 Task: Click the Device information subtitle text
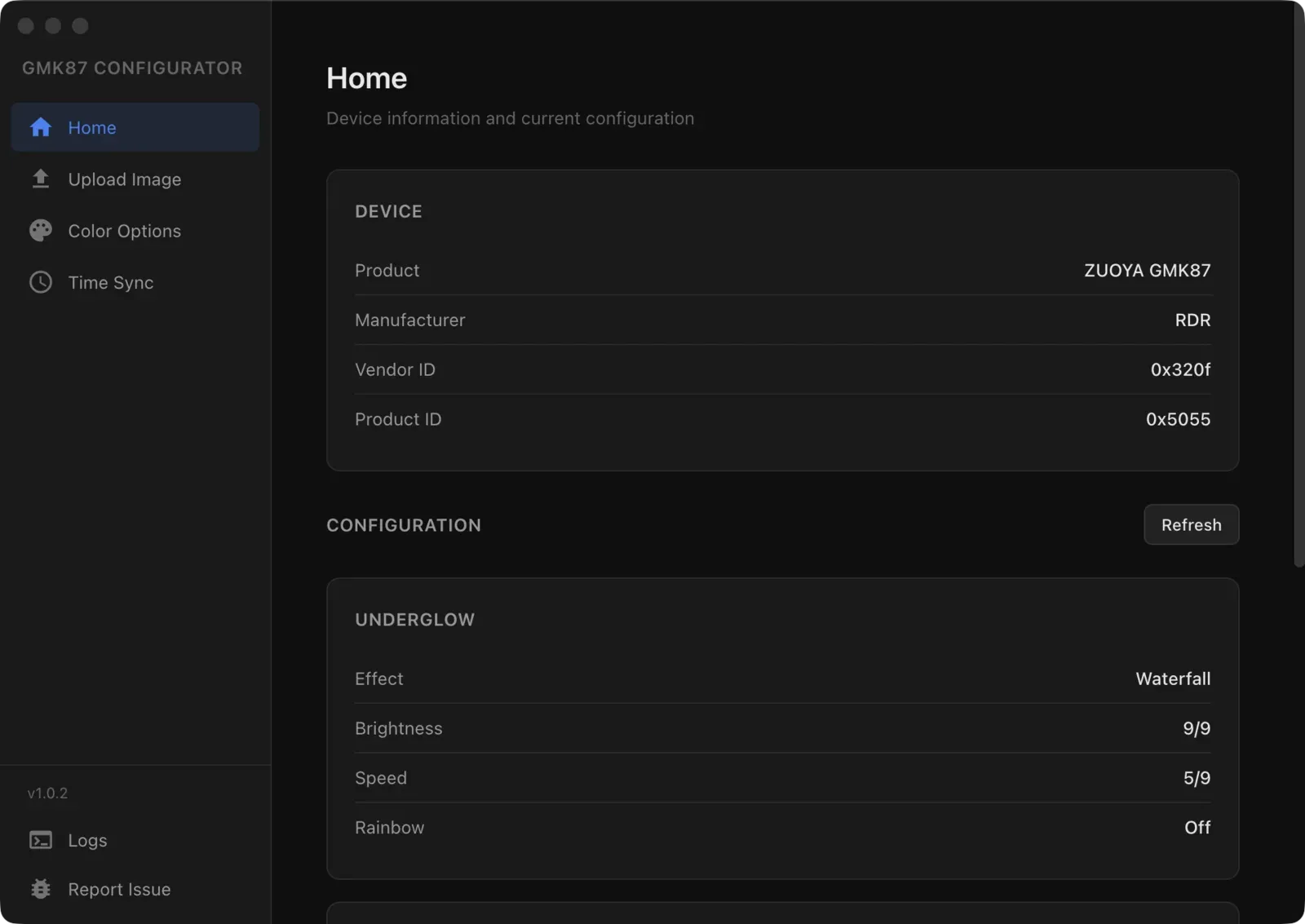coord(510,118)
